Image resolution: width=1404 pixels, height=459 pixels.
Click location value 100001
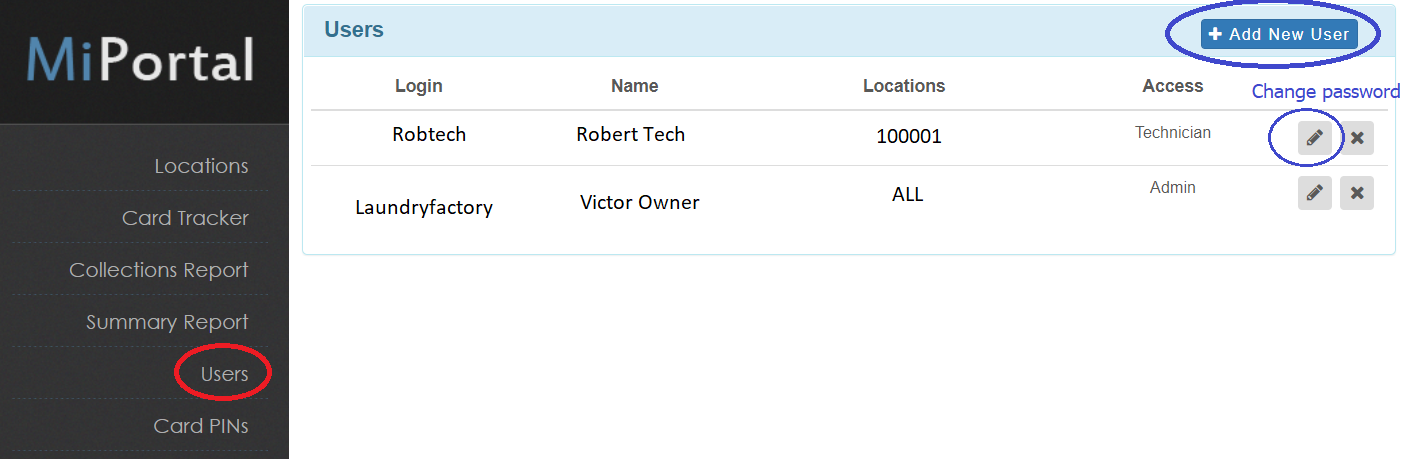pos(909,136)
